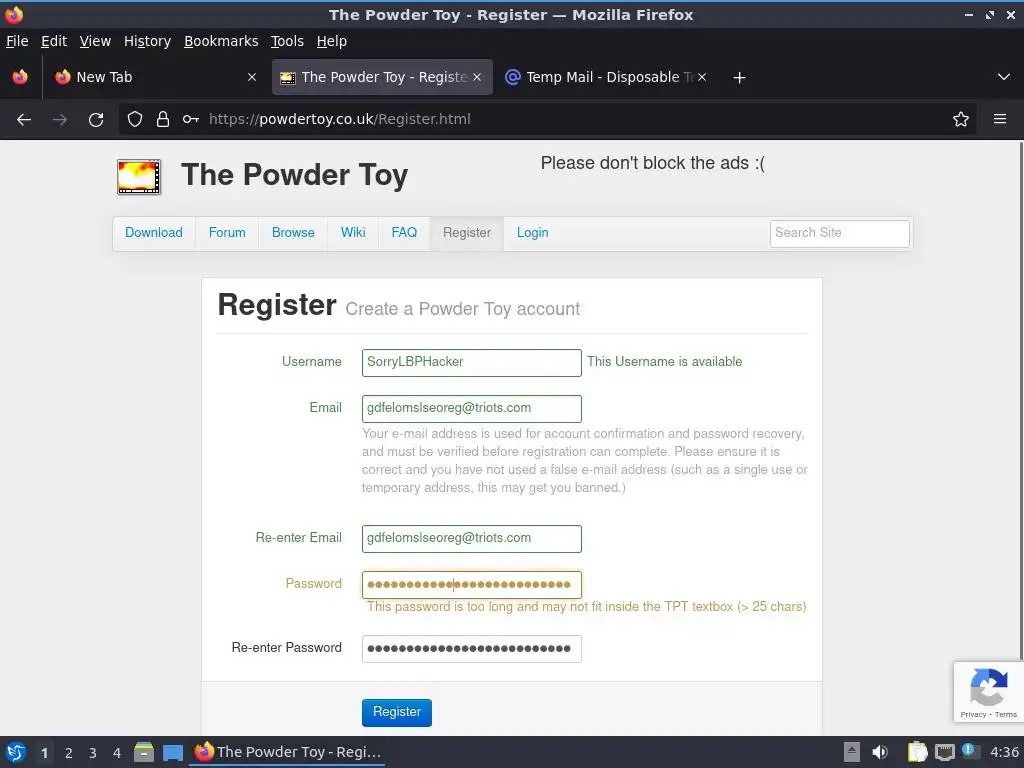Click into the Username field

coord(472,362)
